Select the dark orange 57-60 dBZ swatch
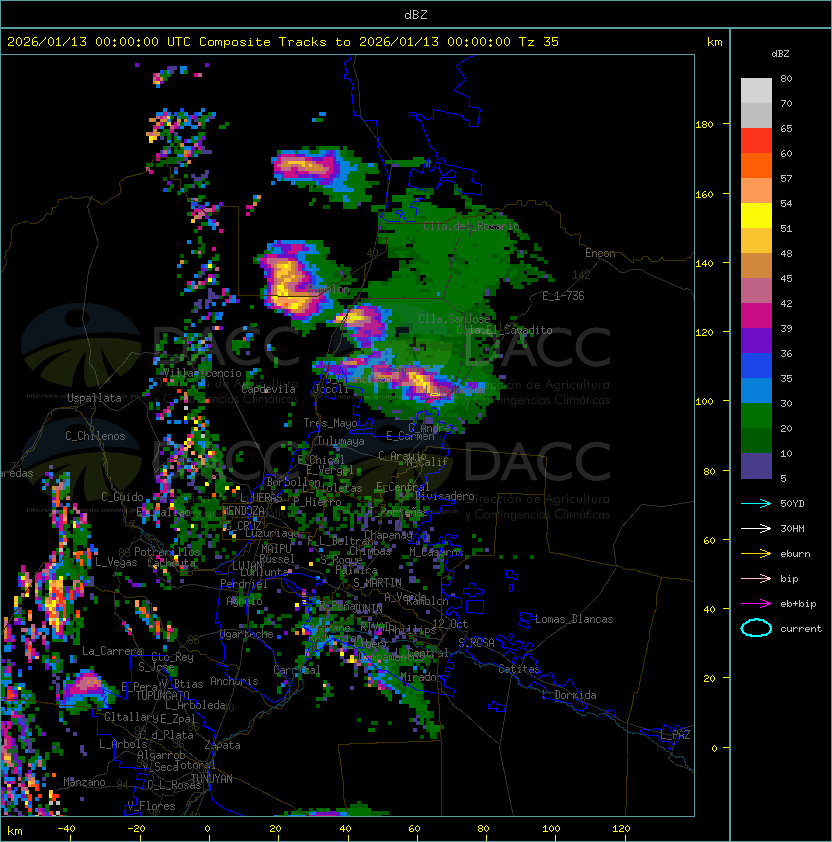The image size is (832, 842). [756, 165]
